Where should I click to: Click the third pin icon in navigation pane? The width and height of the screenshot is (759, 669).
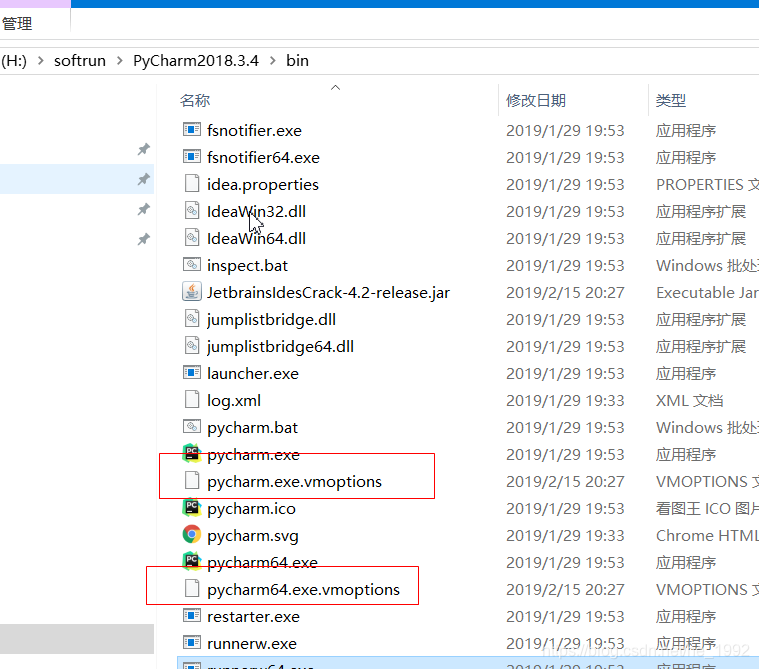pos(143,210)
